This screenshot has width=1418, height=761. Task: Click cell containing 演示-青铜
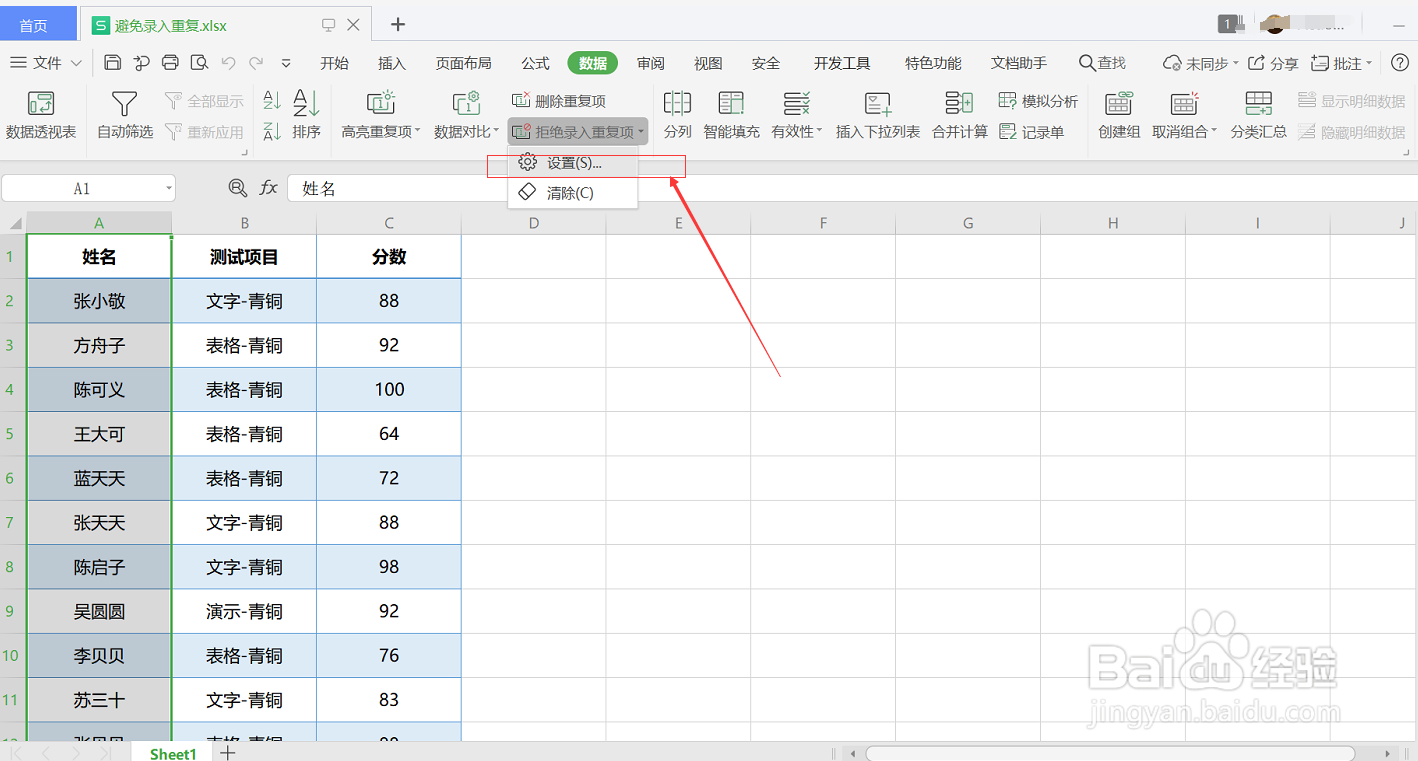[244, 611]
